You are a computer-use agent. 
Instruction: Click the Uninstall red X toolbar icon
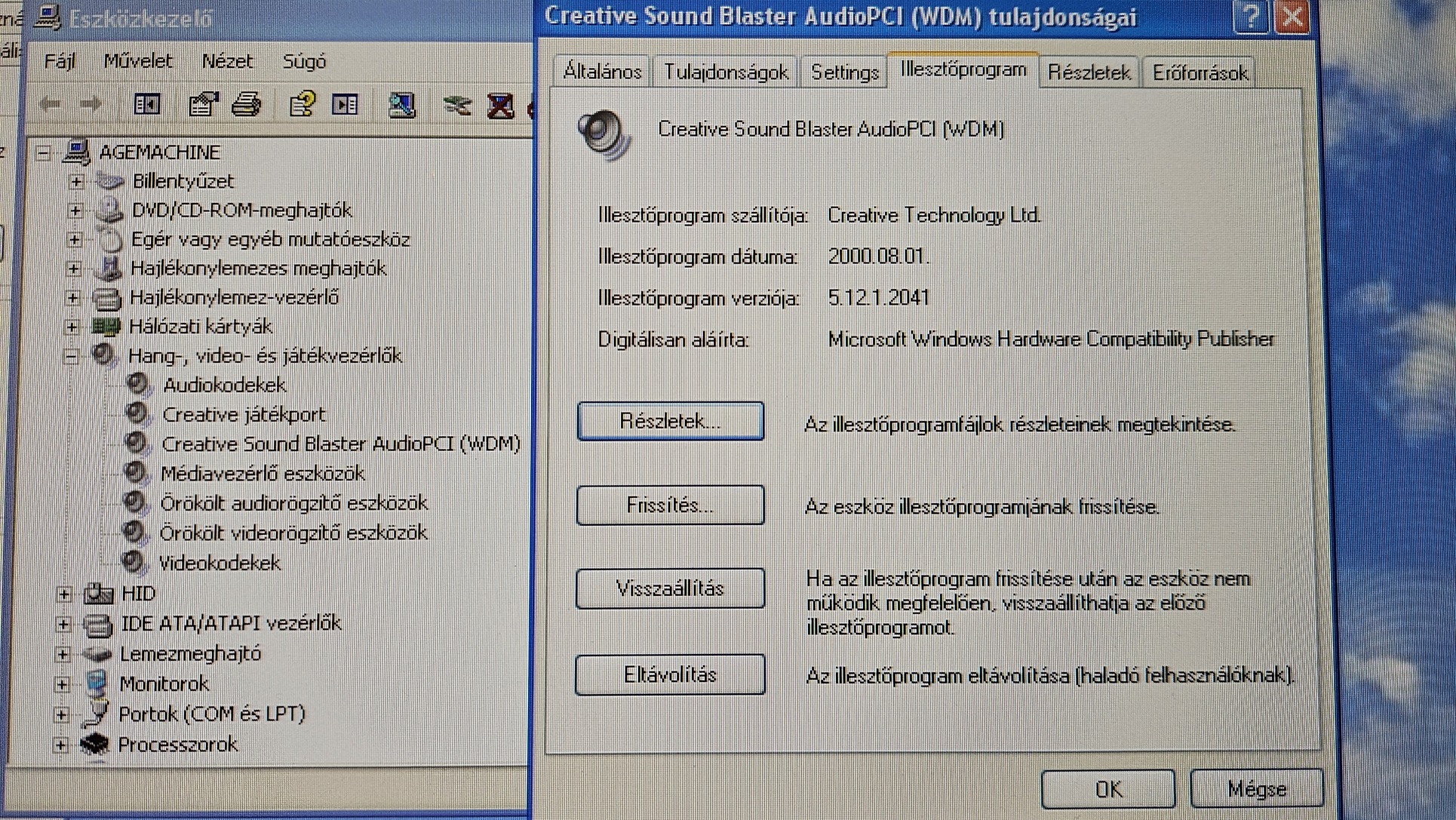coord(500,105)
